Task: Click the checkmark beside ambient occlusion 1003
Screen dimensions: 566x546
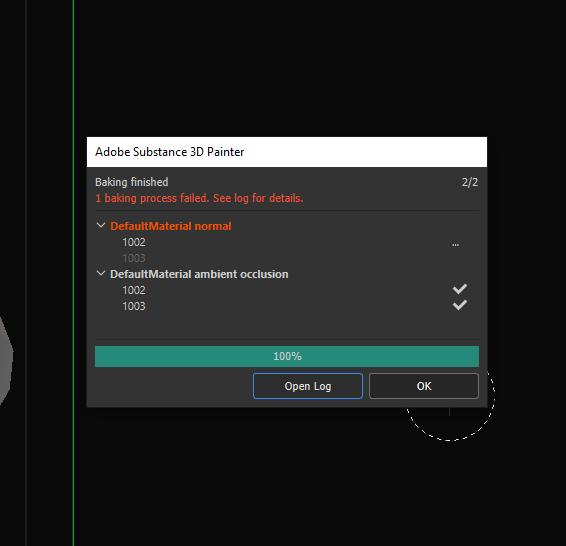Action: pyautogui.click(x=460, y=305)
